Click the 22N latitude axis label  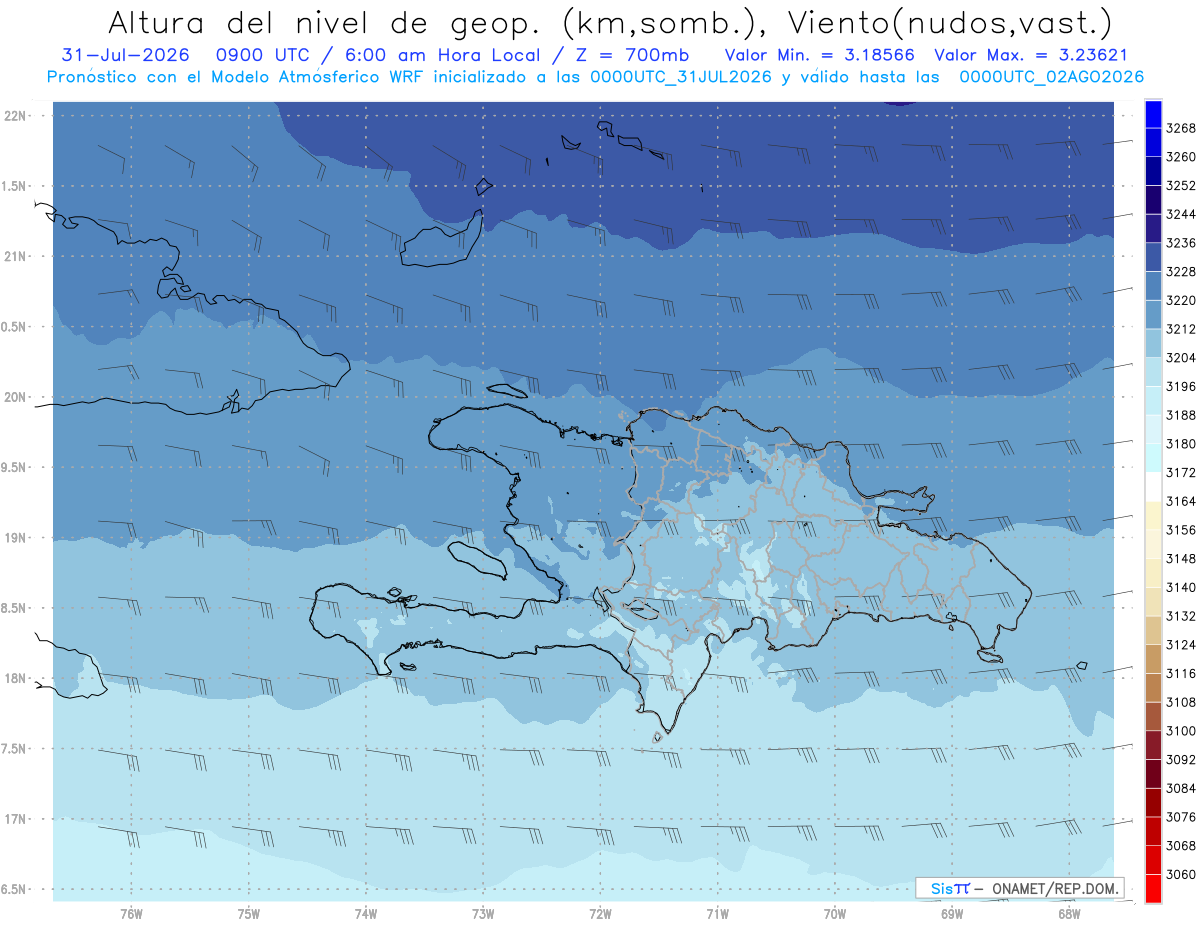click(x=15, y=116)
